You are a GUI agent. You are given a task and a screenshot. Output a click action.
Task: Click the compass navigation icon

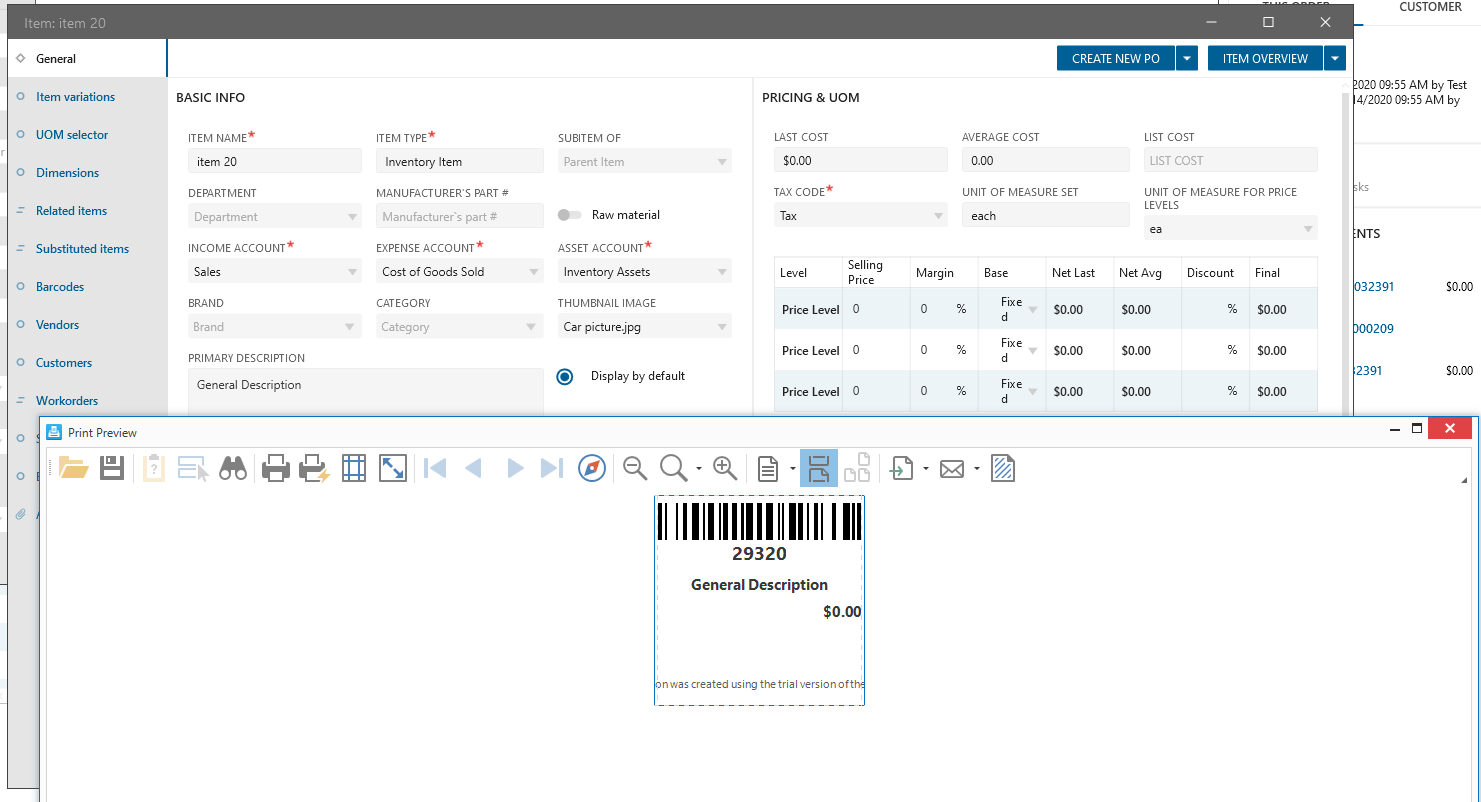[592, 468]
